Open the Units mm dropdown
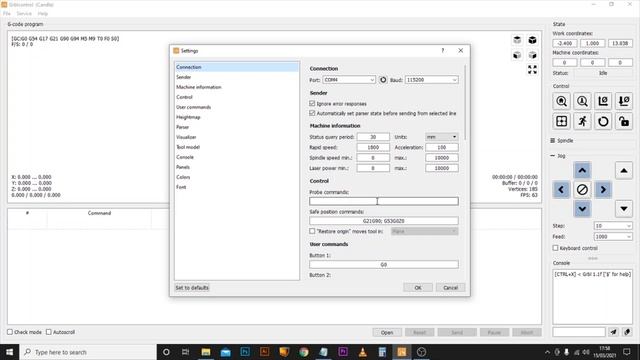The height and width of the screenshot is (360, 640). click(442, 137)
